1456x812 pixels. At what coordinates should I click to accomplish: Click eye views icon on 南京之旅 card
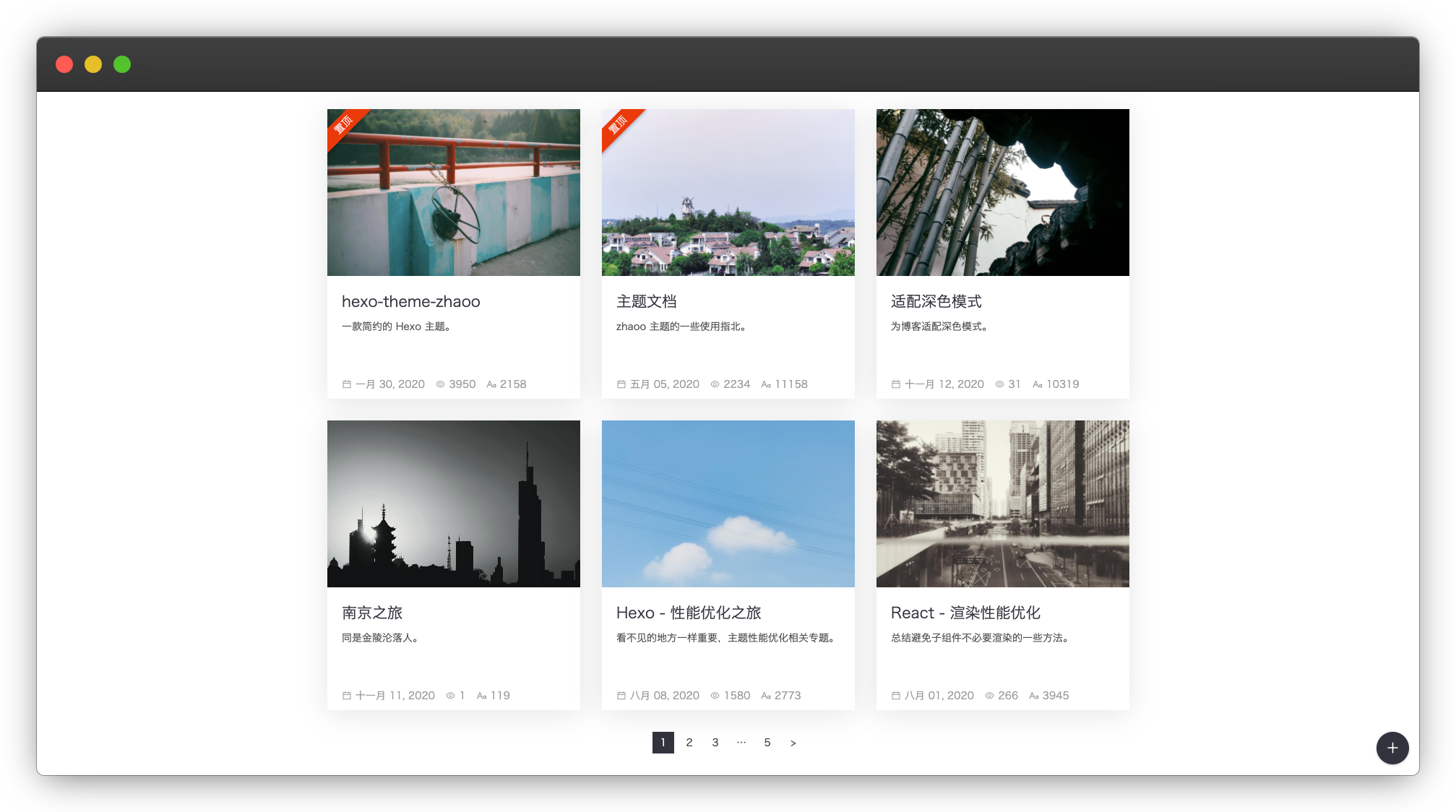pyautogui.click(x=450, y=696)
